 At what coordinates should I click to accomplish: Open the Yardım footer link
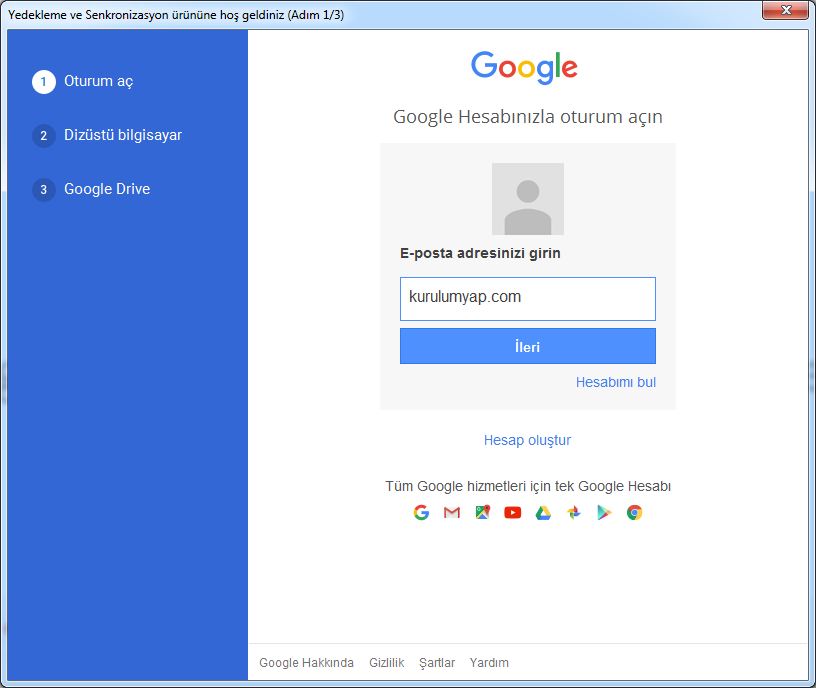point(489,662)
